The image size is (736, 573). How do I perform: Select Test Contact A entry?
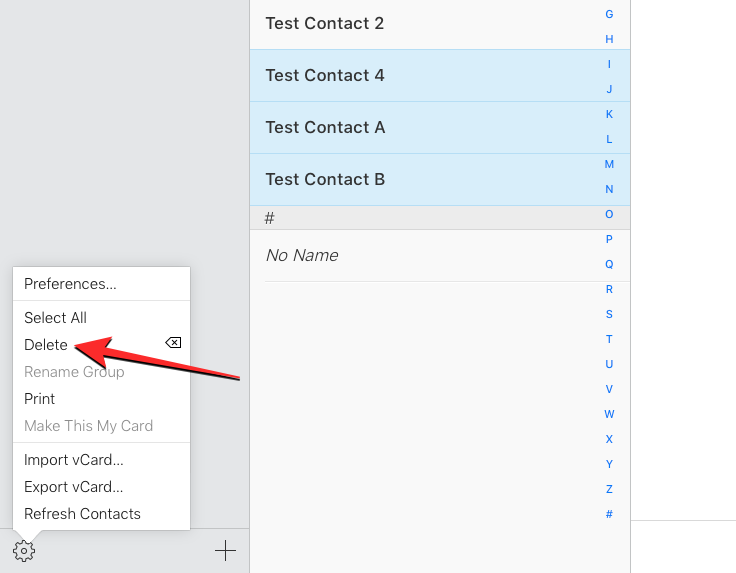(324, 128)
